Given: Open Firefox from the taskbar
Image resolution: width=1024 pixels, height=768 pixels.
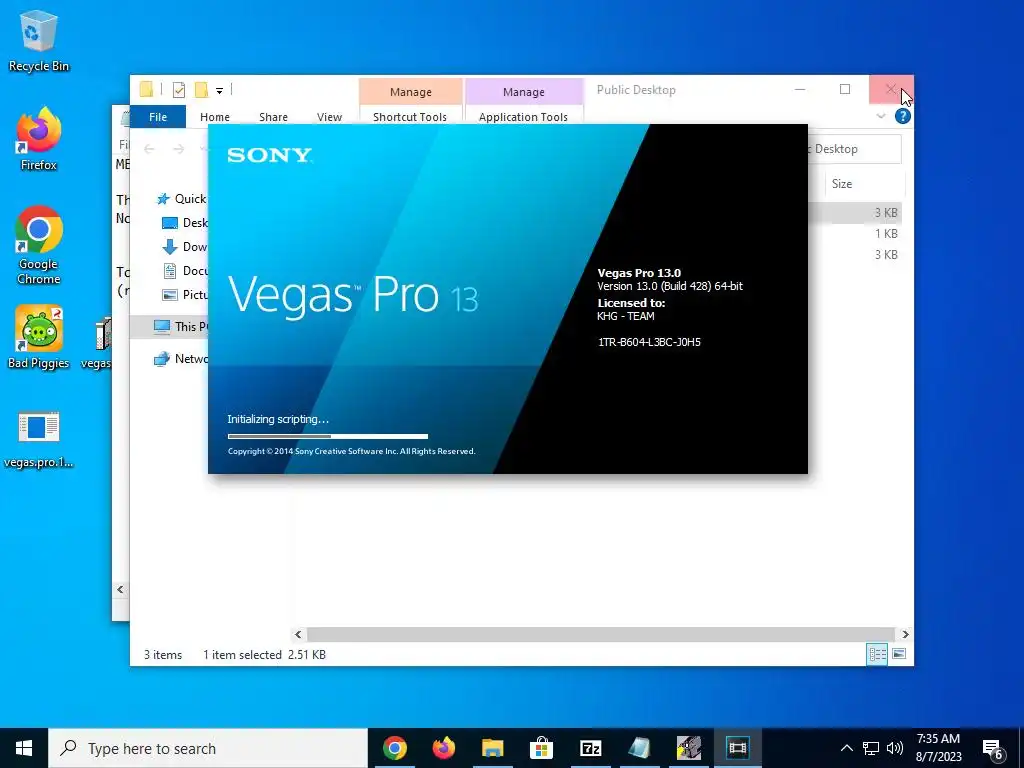Looking at the screenshot, I should click(443, 748).
